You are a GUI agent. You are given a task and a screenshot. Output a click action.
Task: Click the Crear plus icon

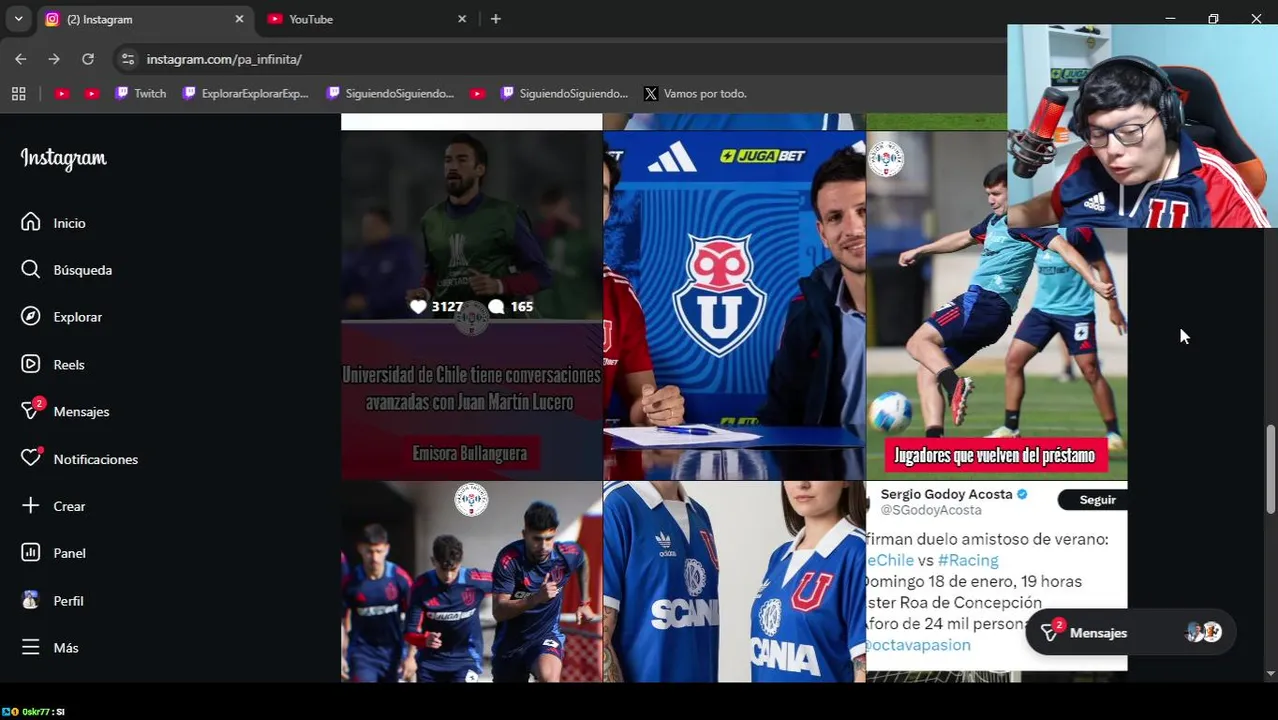(x=31, y=506)
